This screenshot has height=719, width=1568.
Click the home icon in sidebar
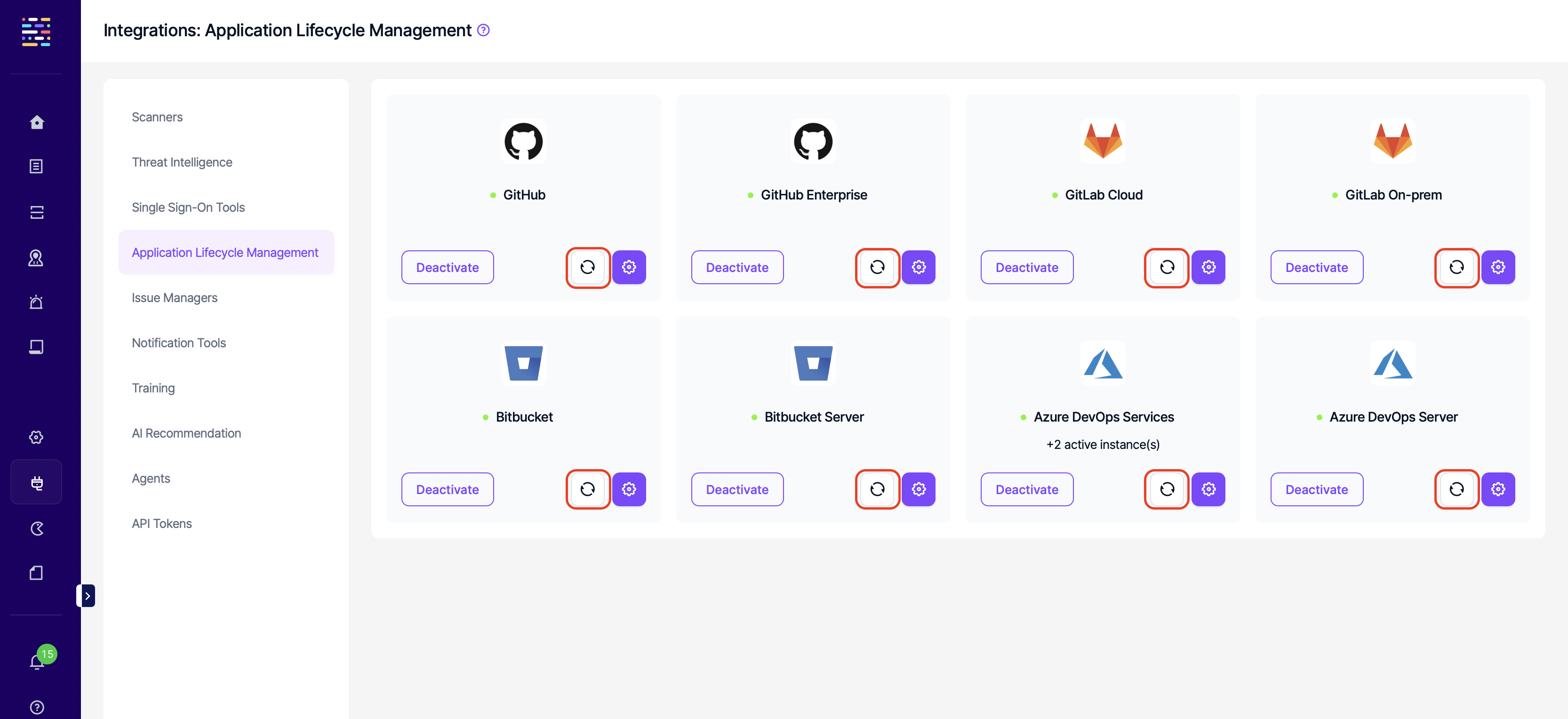(x=37, y=122)
